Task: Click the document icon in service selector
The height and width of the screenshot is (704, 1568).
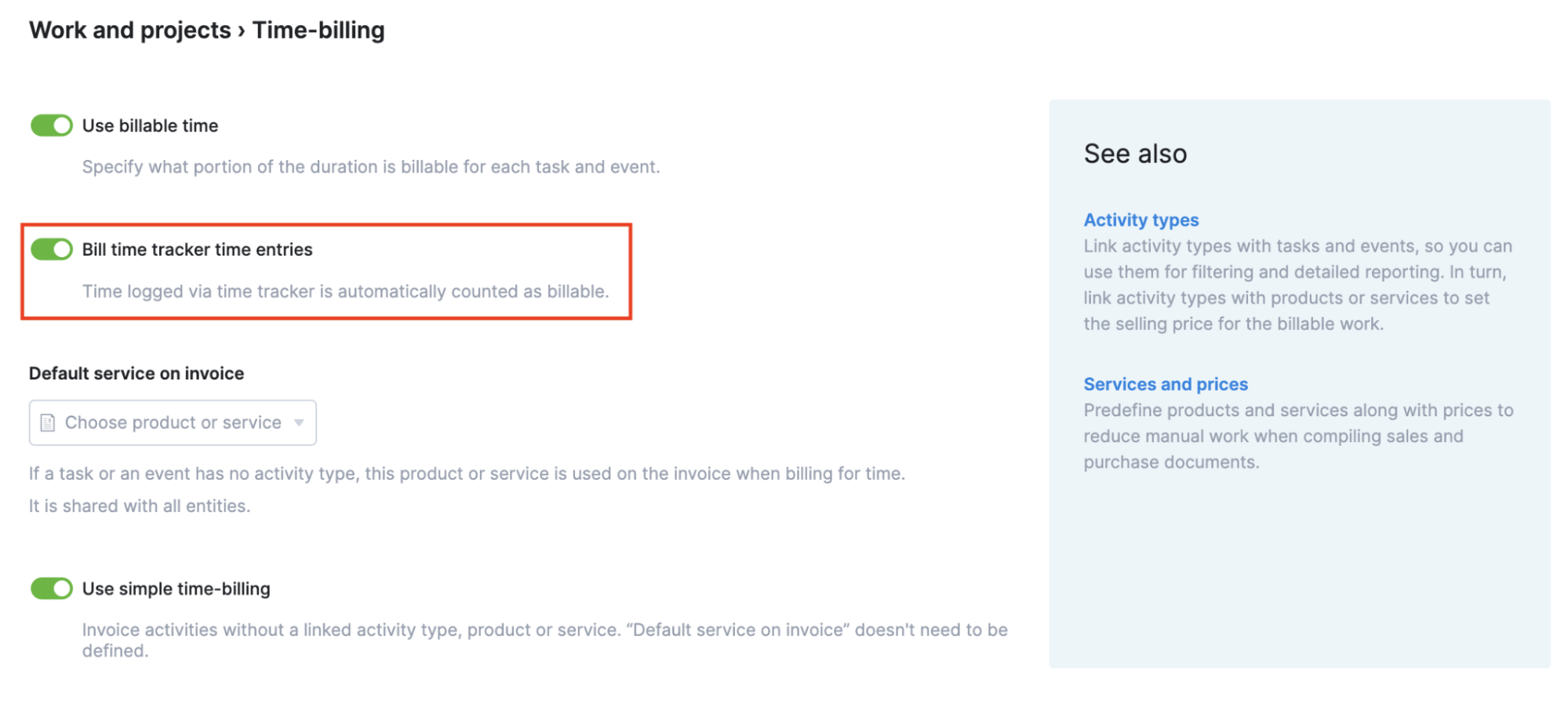Action: [x=48, y=423]
